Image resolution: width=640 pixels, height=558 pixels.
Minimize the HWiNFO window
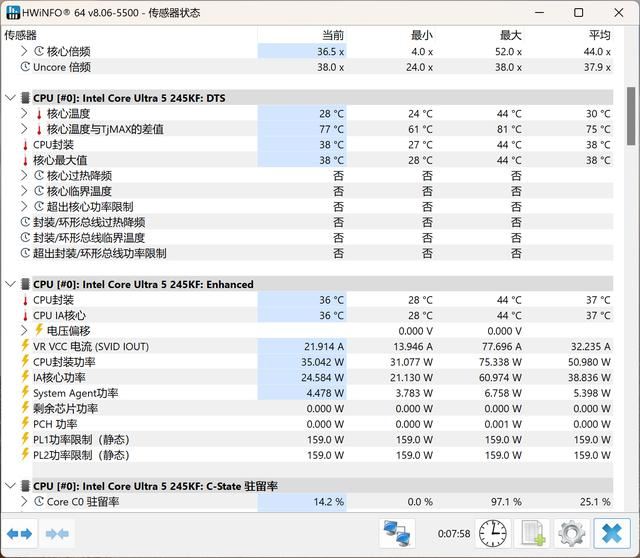tap(540, 13)
